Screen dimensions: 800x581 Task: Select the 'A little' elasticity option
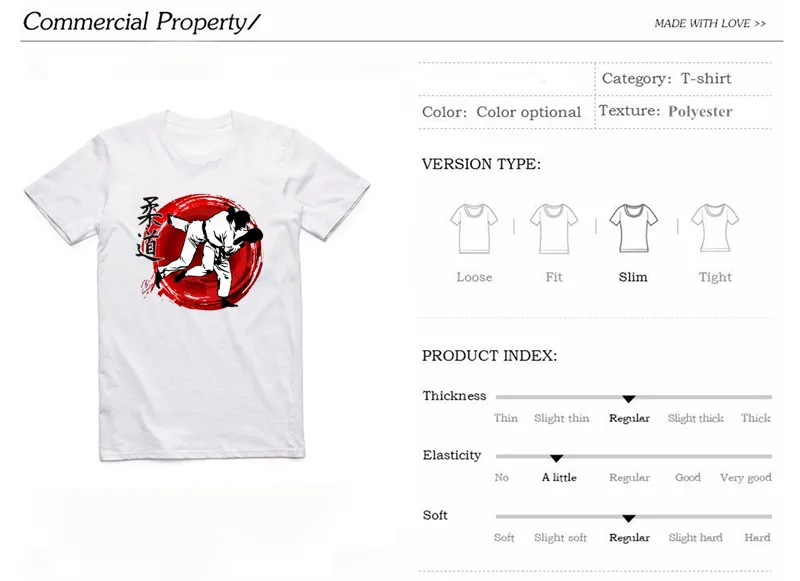[559, 477]
